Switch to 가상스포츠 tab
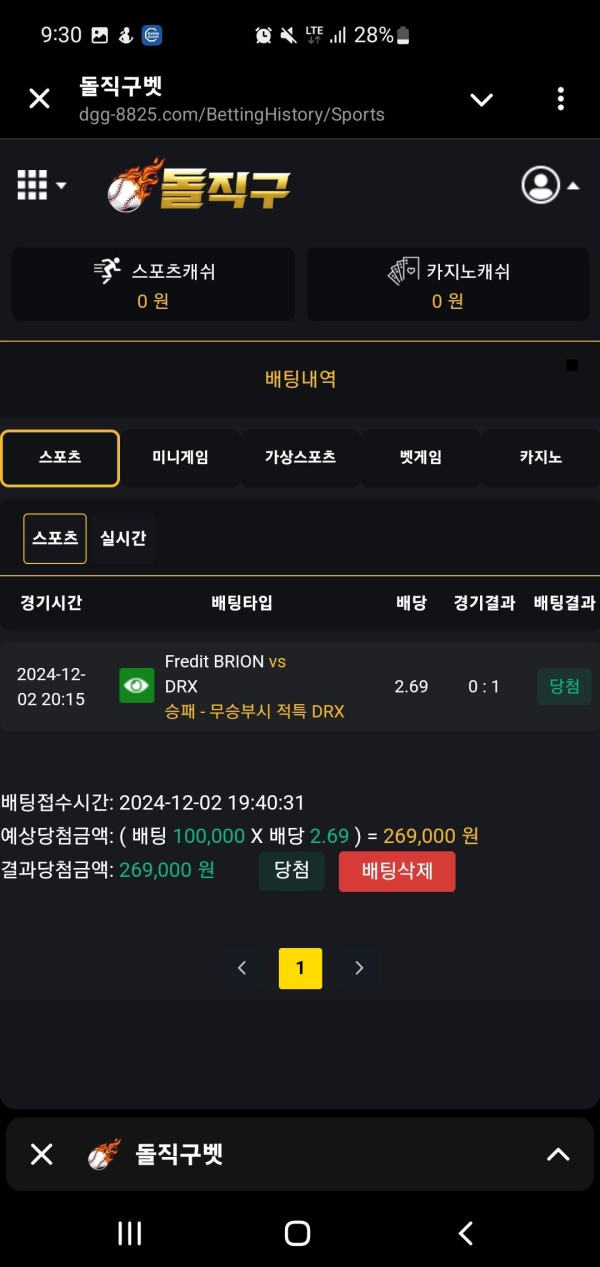The image size is (600, 1267). (300, 458)
